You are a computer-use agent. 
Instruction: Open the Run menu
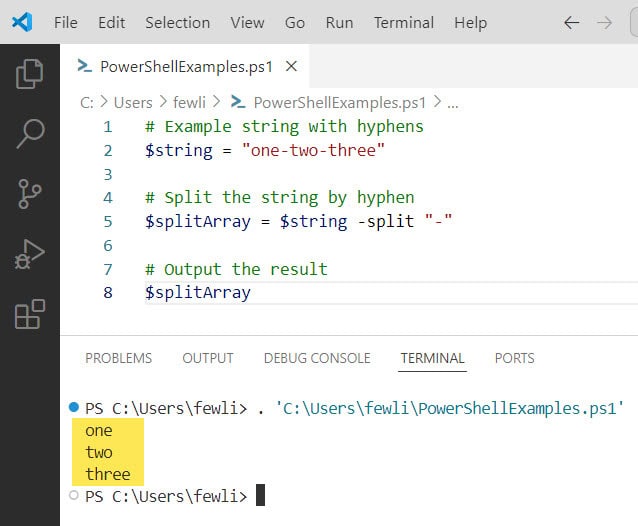point(339,23)
